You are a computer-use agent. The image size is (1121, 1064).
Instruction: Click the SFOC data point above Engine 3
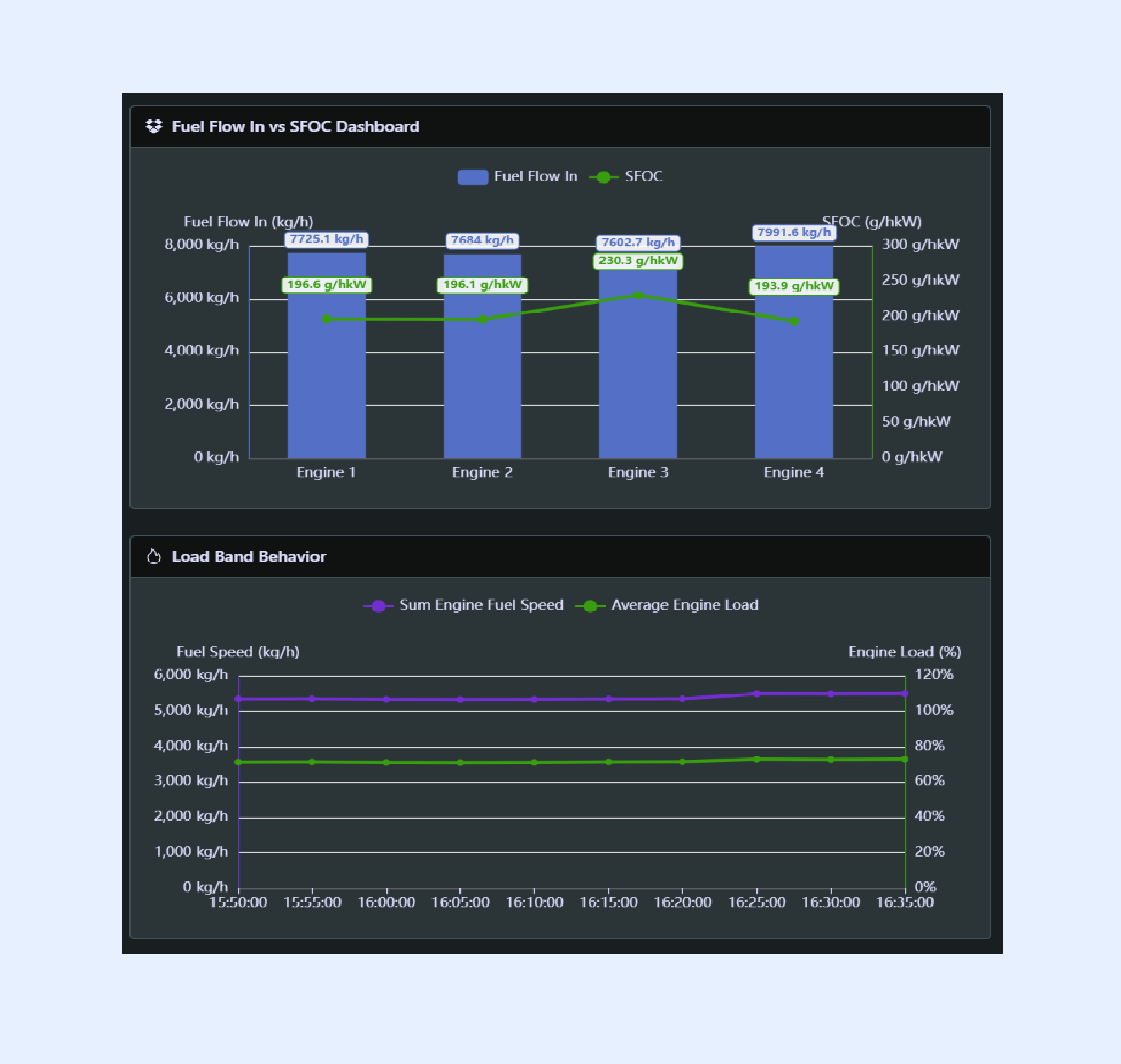(x=639, y=294)
